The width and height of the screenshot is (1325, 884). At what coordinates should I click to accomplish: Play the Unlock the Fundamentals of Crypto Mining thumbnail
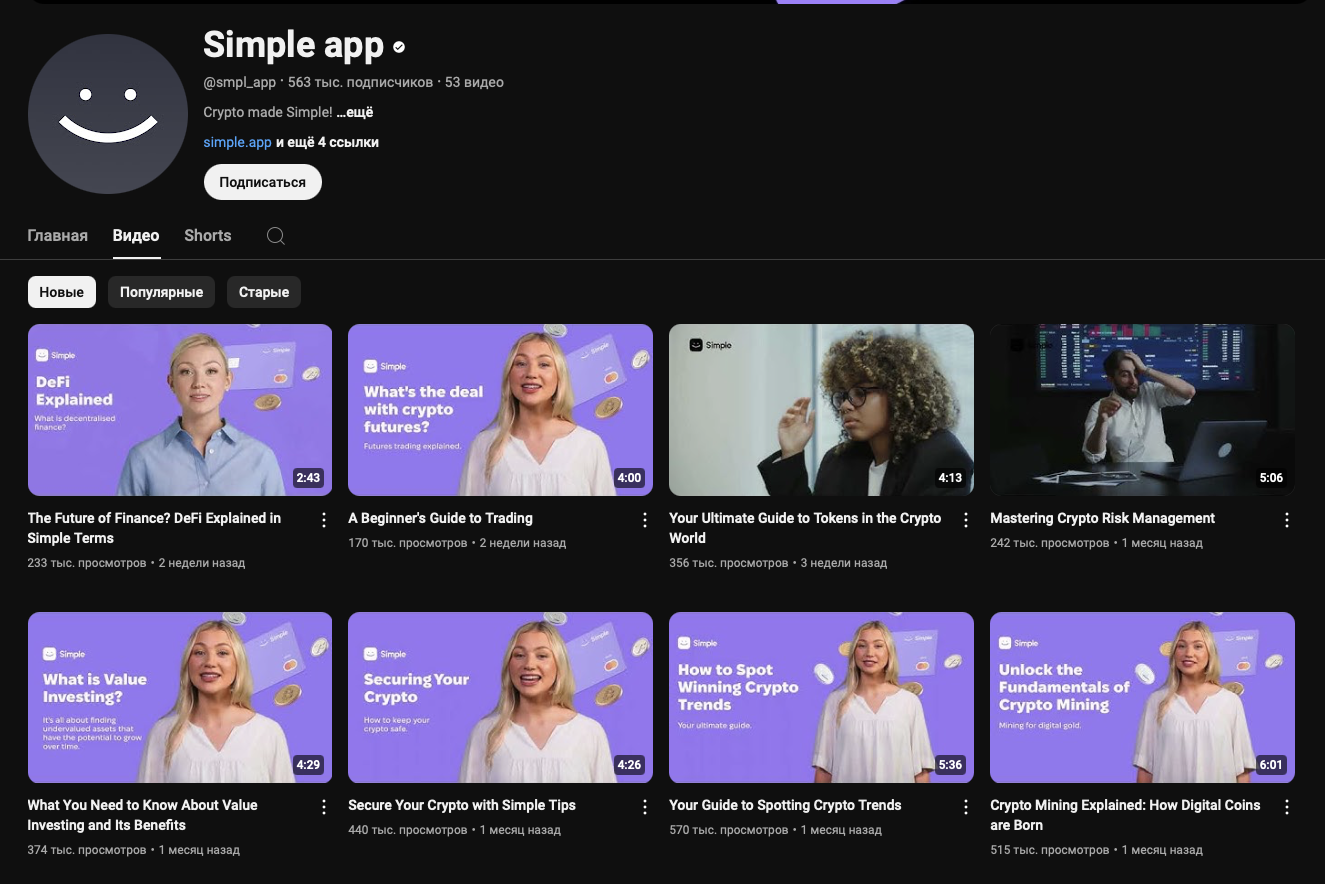click(1142, 697)
